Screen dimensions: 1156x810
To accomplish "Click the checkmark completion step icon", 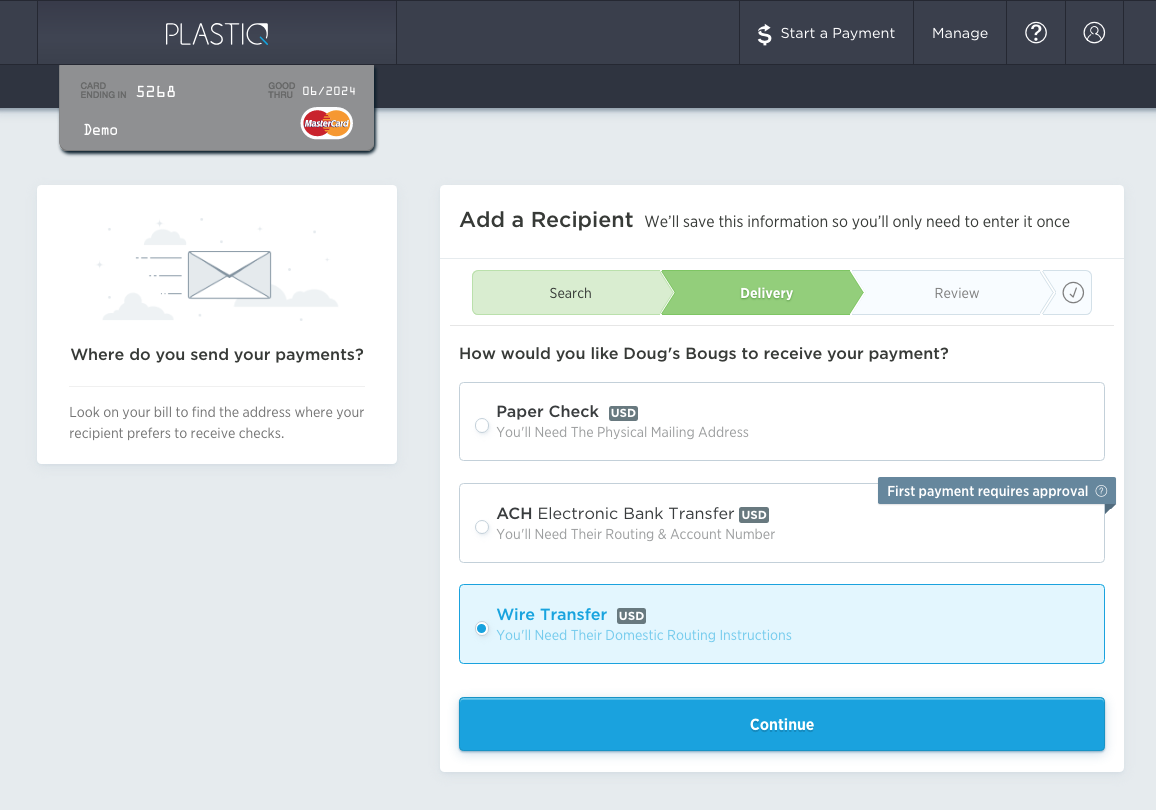I will 1073,293.
